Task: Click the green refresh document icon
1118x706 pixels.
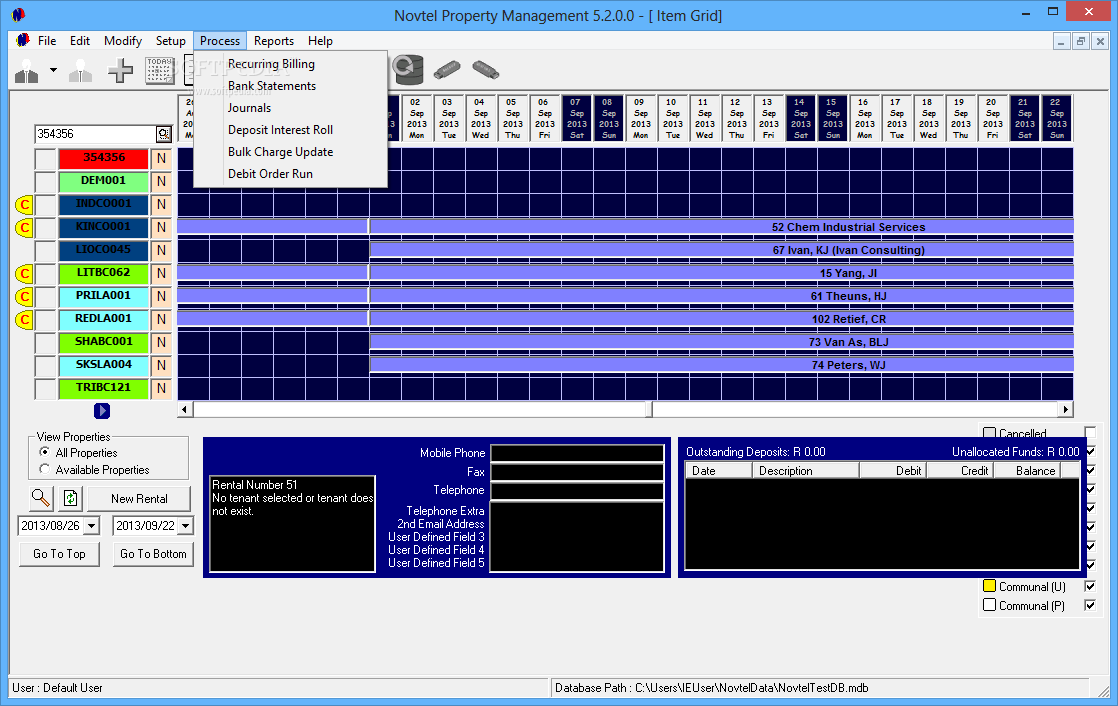Action: [x=71, y=498]
